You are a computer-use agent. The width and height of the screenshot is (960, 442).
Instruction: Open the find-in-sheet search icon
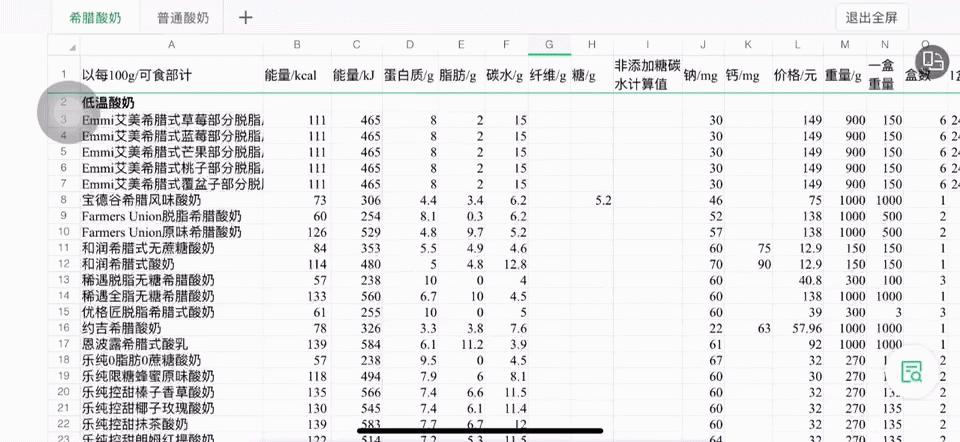[x=912, y=371]
